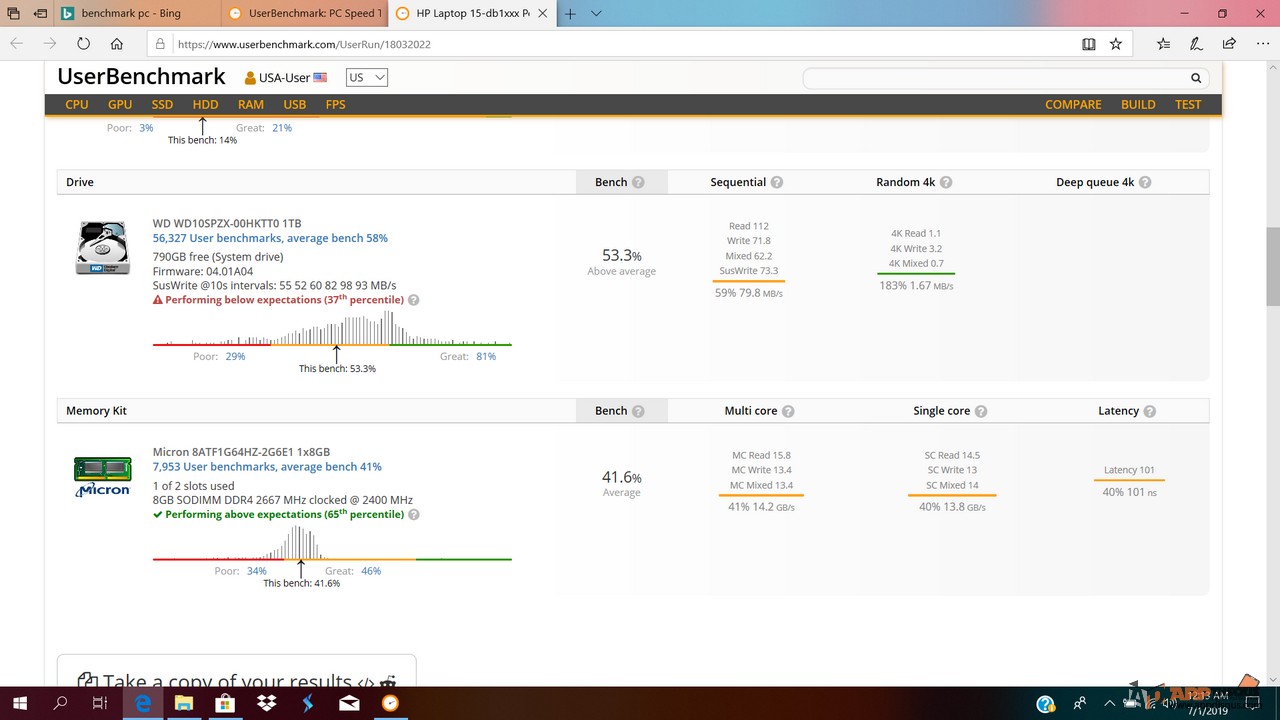Click help icon beside Memory Bench header
This screenshot has height=720, width=1280.
coord(638,411)
